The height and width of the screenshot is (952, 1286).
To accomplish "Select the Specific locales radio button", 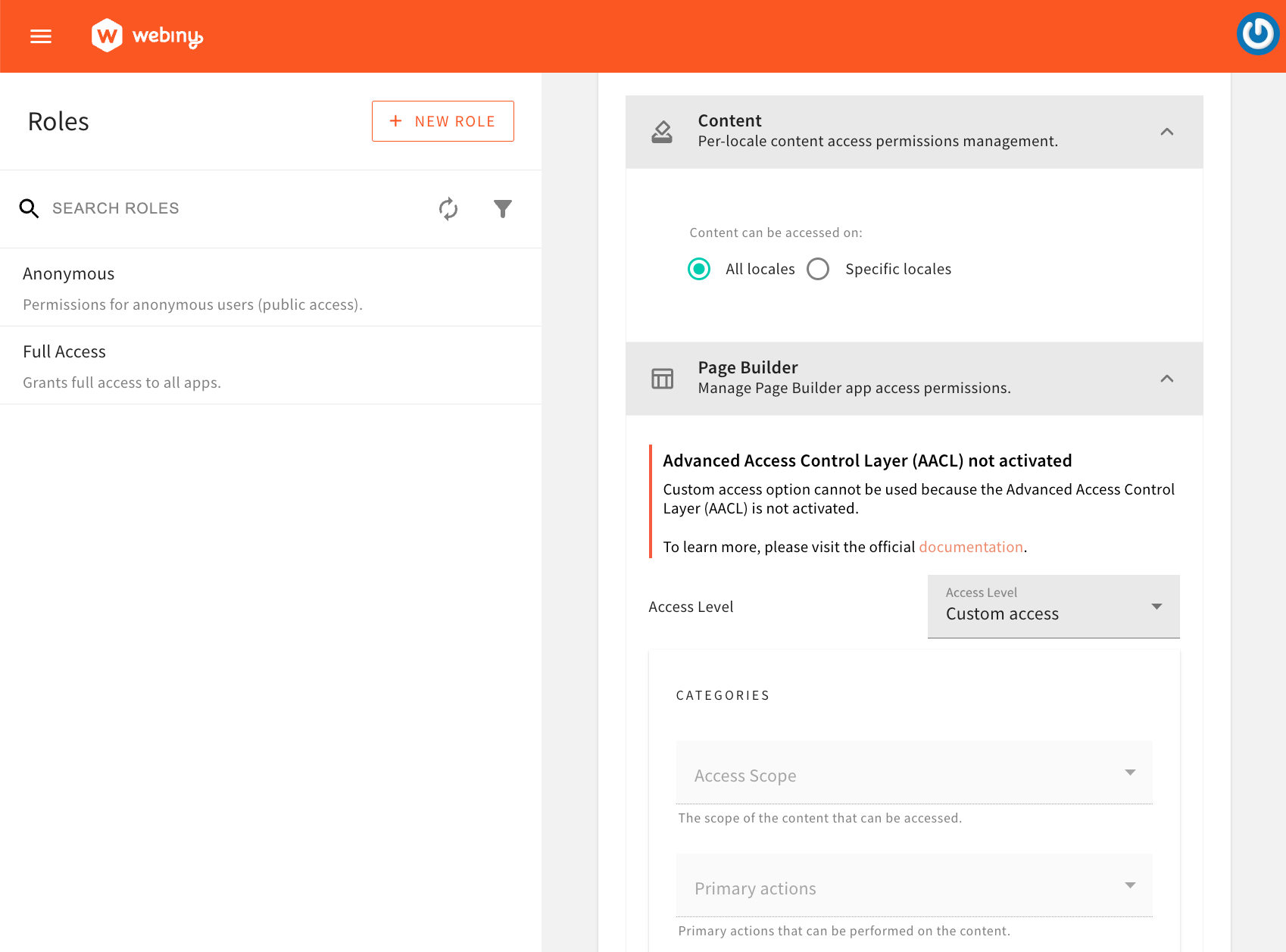I will [818, 269].
